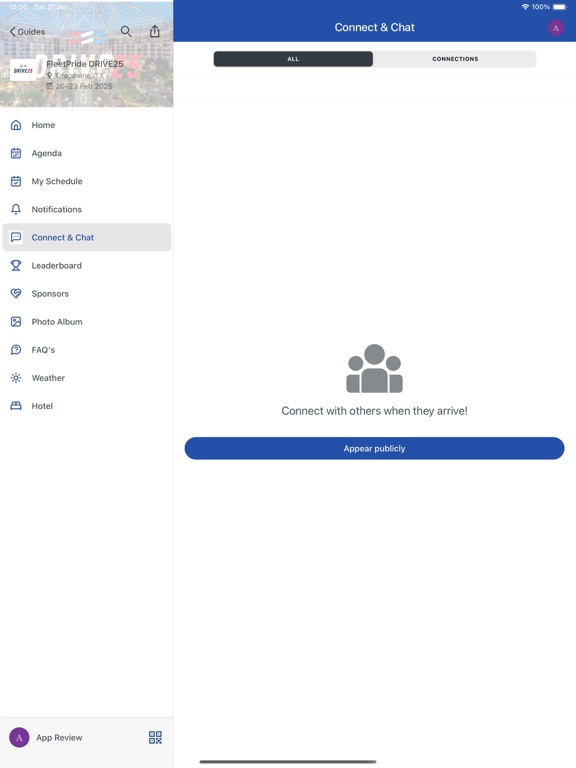
Task: Tap the share icon in header
Action: pos(155,31)
